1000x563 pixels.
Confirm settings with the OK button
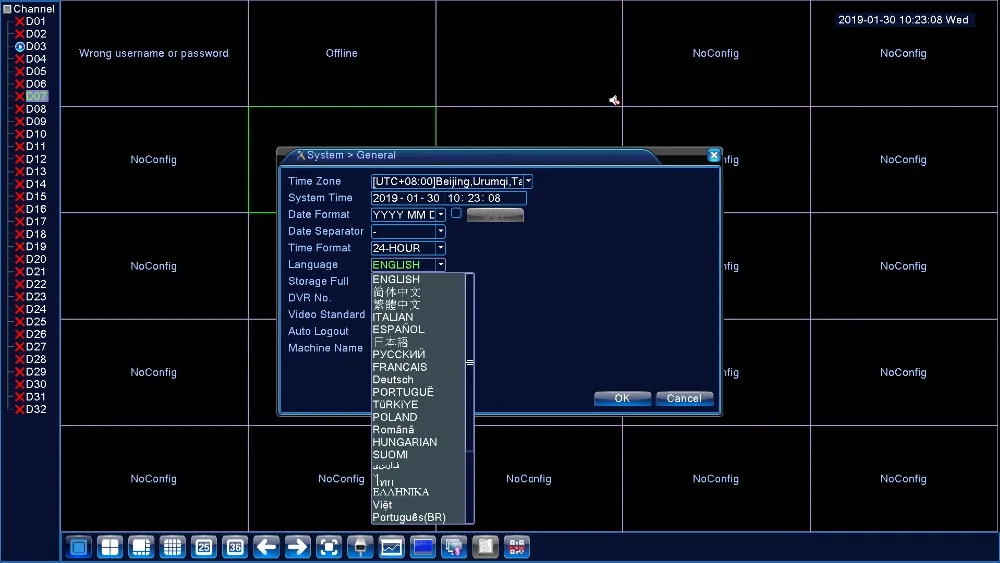tap(622, 398)
